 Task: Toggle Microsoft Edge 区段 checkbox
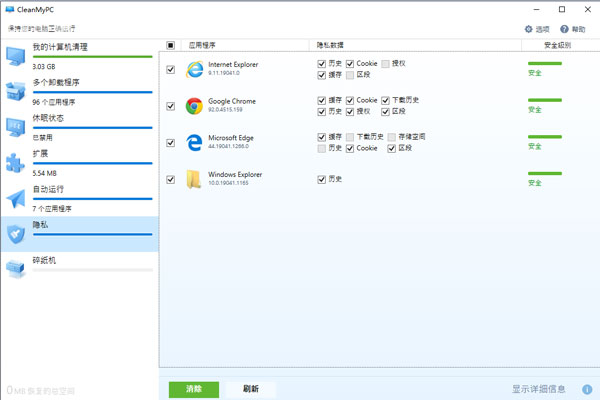click(x=391, y=149)
